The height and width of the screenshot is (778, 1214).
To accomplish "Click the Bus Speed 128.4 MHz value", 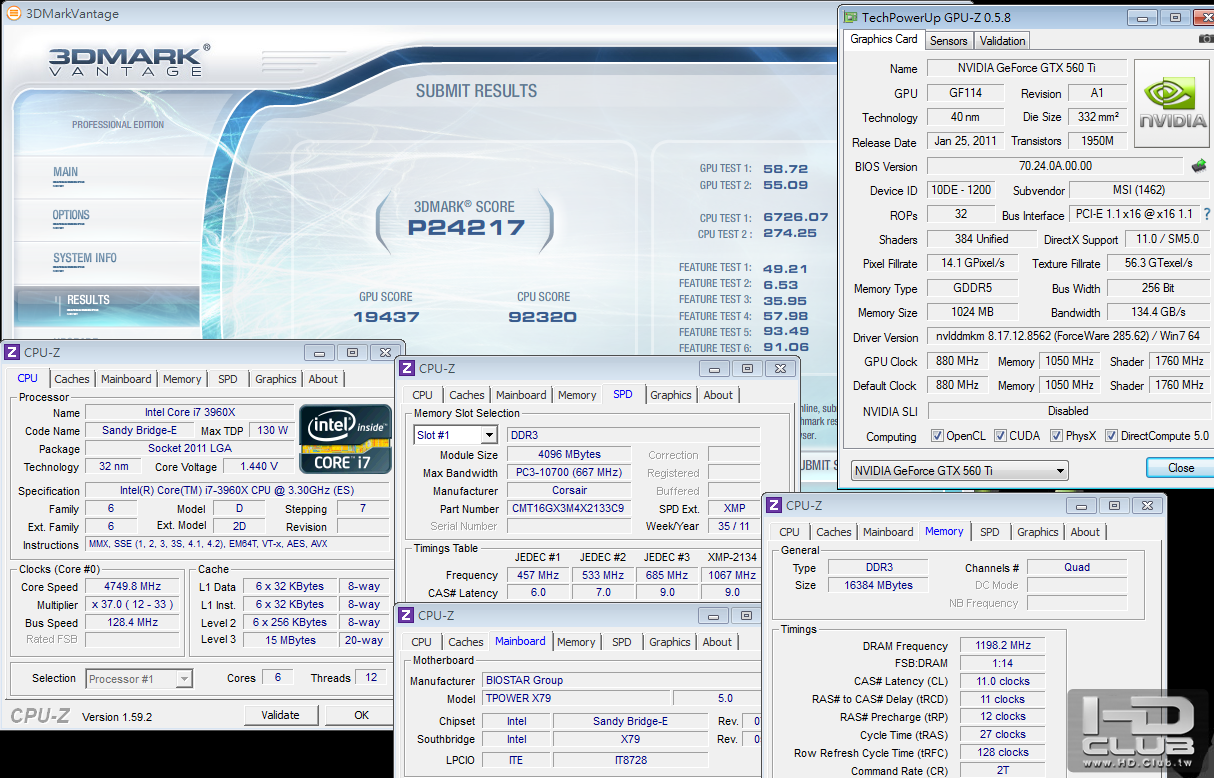I will [x=133, y=622].
